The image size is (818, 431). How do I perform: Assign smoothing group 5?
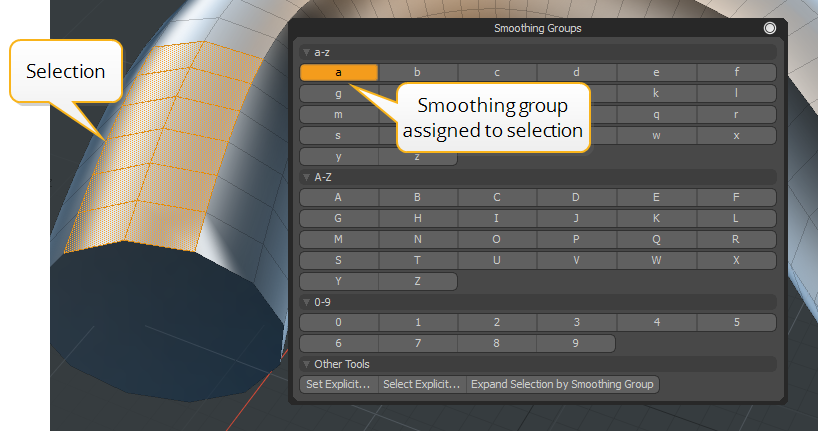pyautogui.click(x=736, y=322)
